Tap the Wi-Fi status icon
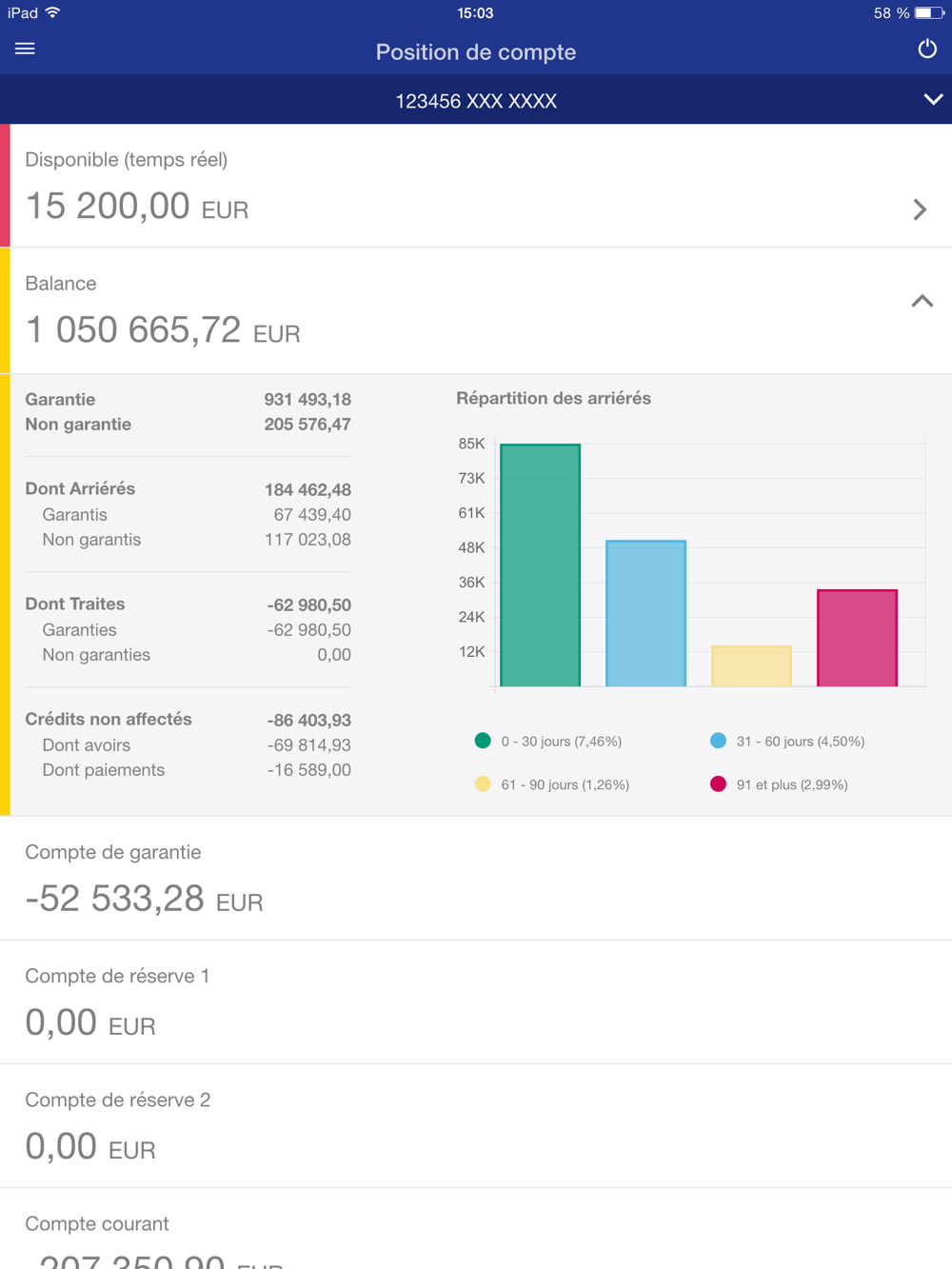Viewport: 952px width, 1269px height. point(53,12)
